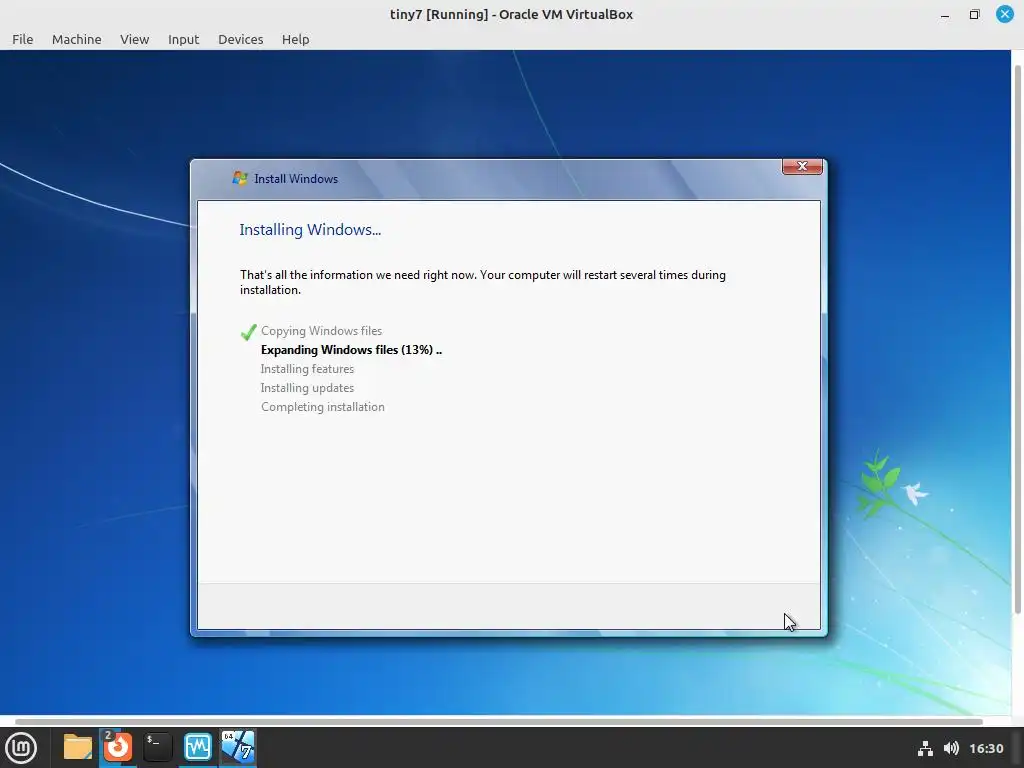Viewport: 1024px width, 768px height.
Task: Open the Devices menu
Action: pyautogui.click(x=240, y=39)
